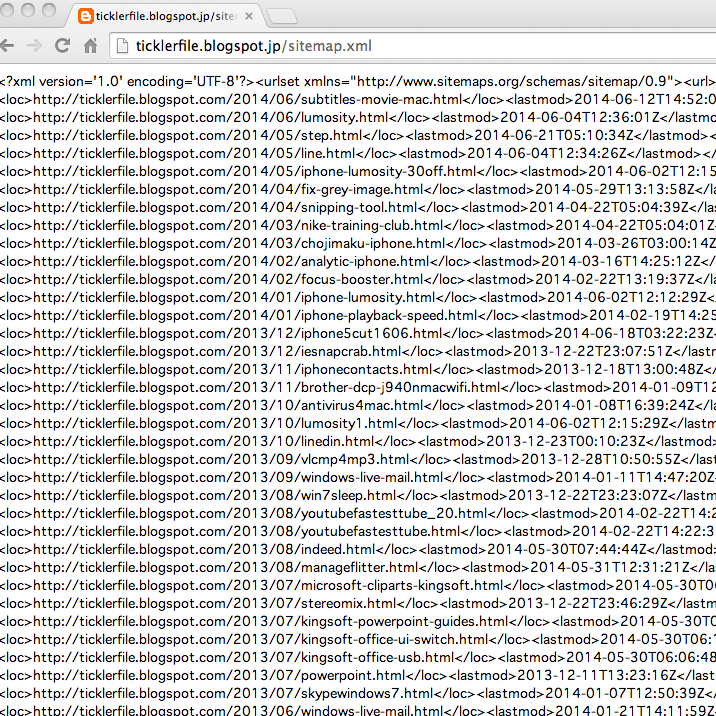Click the win7sleep.html entry
Image resolution: width=716 pixels, height=716 pixels.
358,495
